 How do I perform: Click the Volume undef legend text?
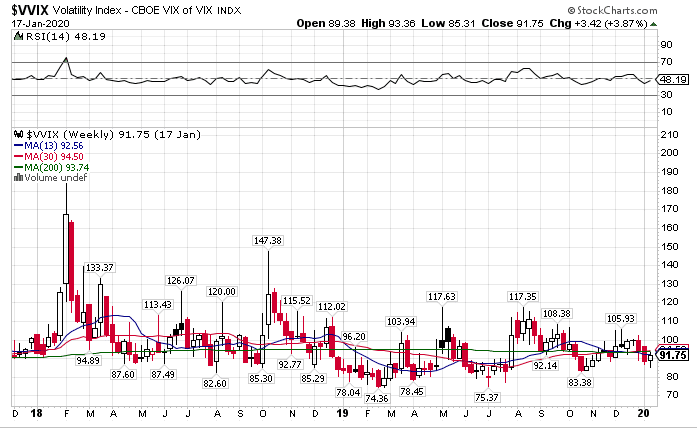(x=56, y=177)
